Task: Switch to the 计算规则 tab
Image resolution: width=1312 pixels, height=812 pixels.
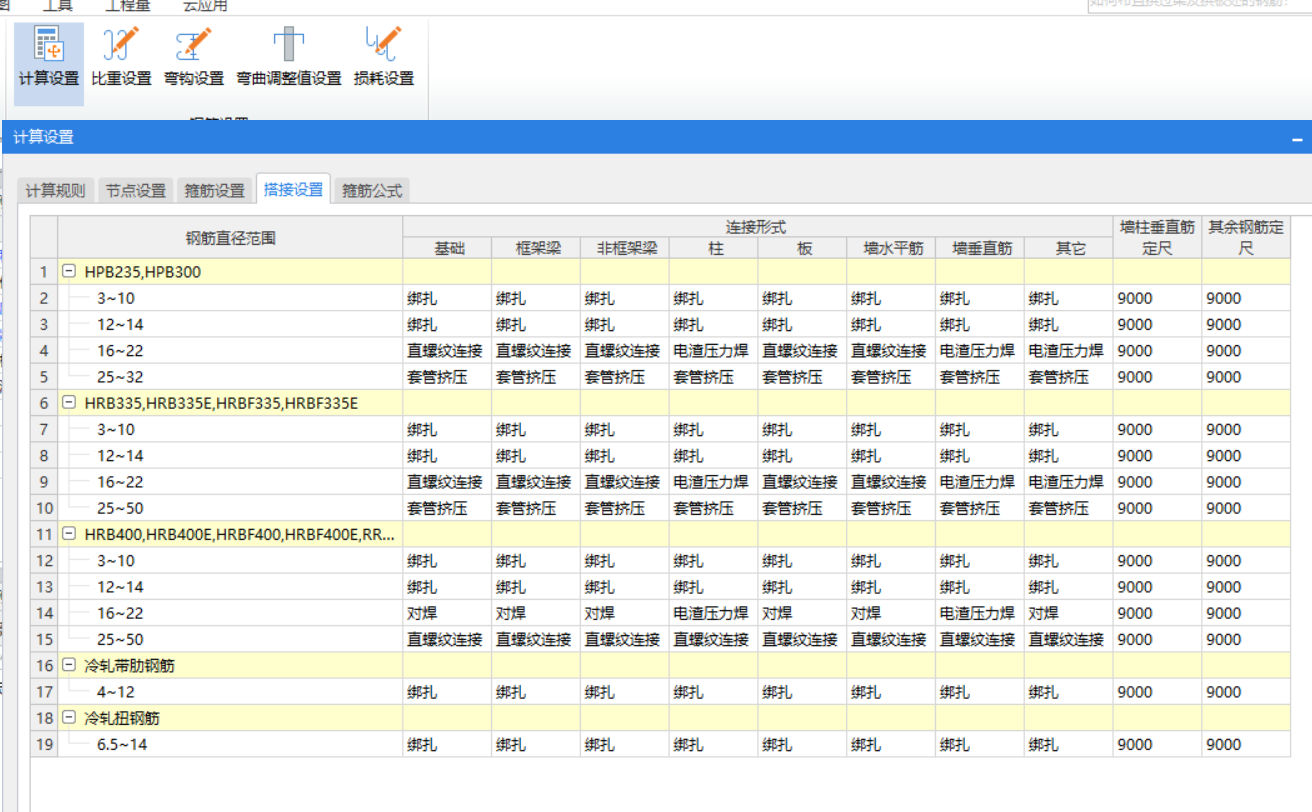Action: click(56, 190)
